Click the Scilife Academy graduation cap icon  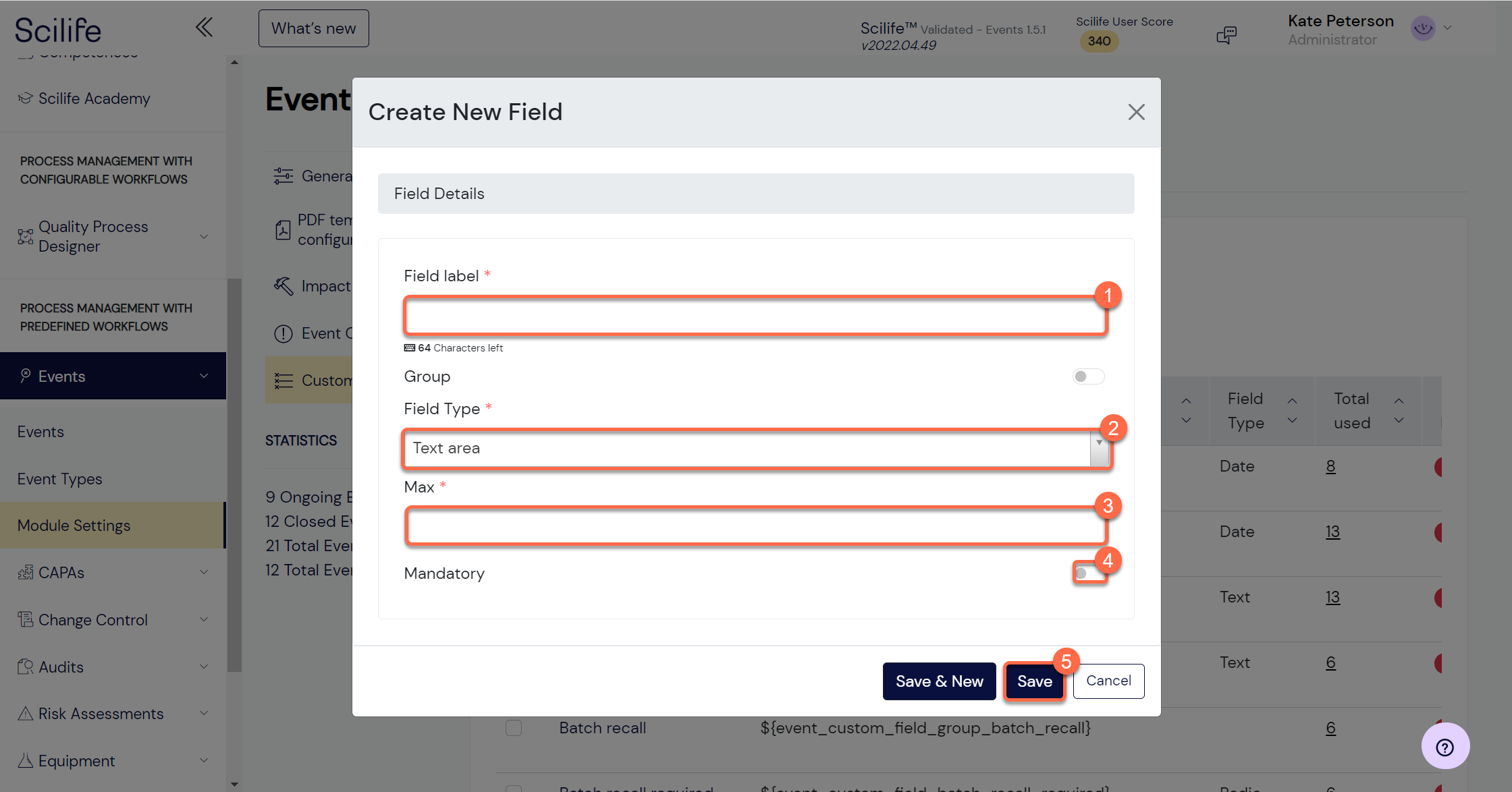pyautogui.click(x=25, y=98)
